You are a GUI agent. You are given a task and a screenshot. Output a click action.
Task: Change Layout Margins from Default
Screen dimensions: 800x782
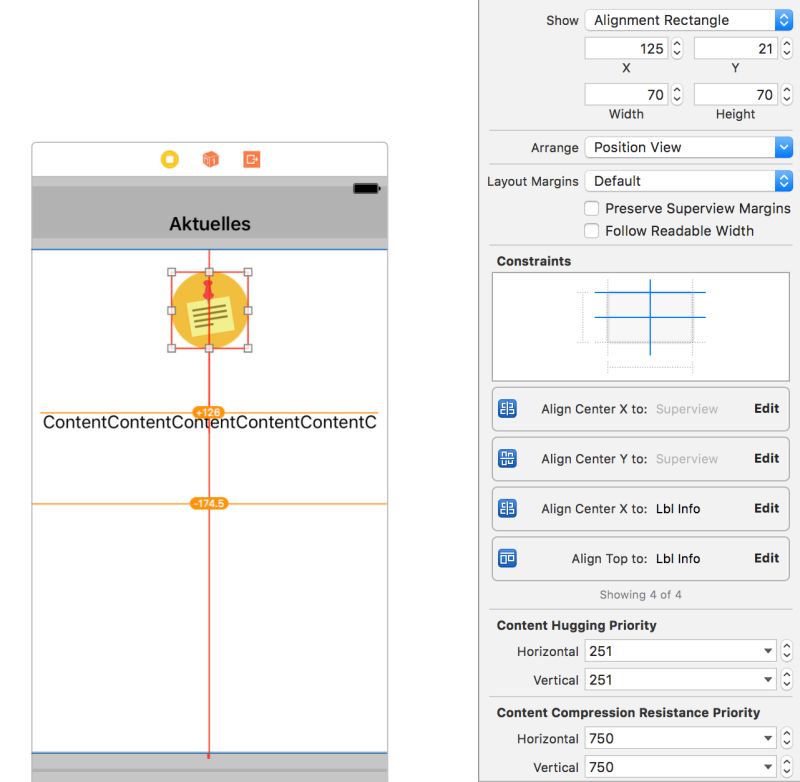(x=688, y=180)
